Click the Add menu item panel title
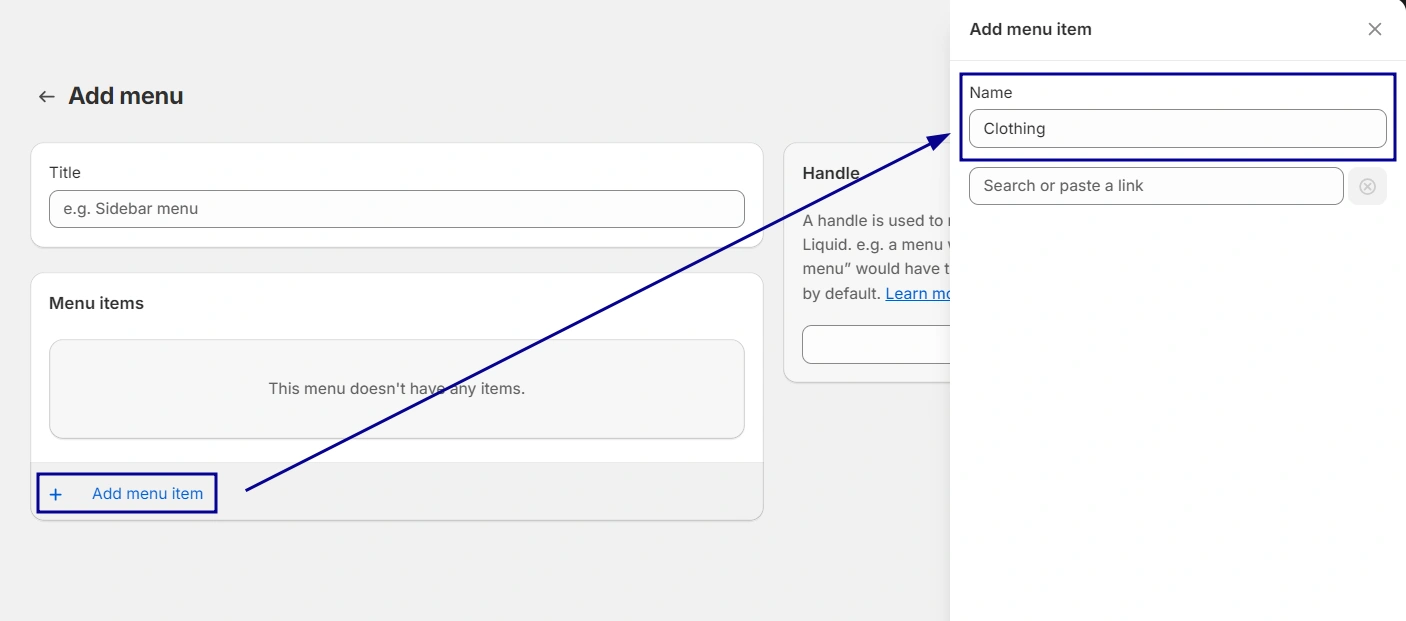The height and width of the screenshot is (621, 1406). [1031, 29]
